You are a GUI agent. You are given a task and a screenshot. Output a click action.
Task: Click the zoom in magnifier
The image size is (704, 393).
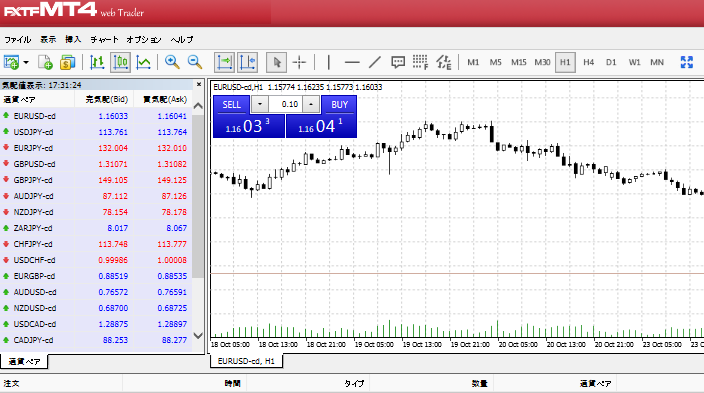coord(172,62)
